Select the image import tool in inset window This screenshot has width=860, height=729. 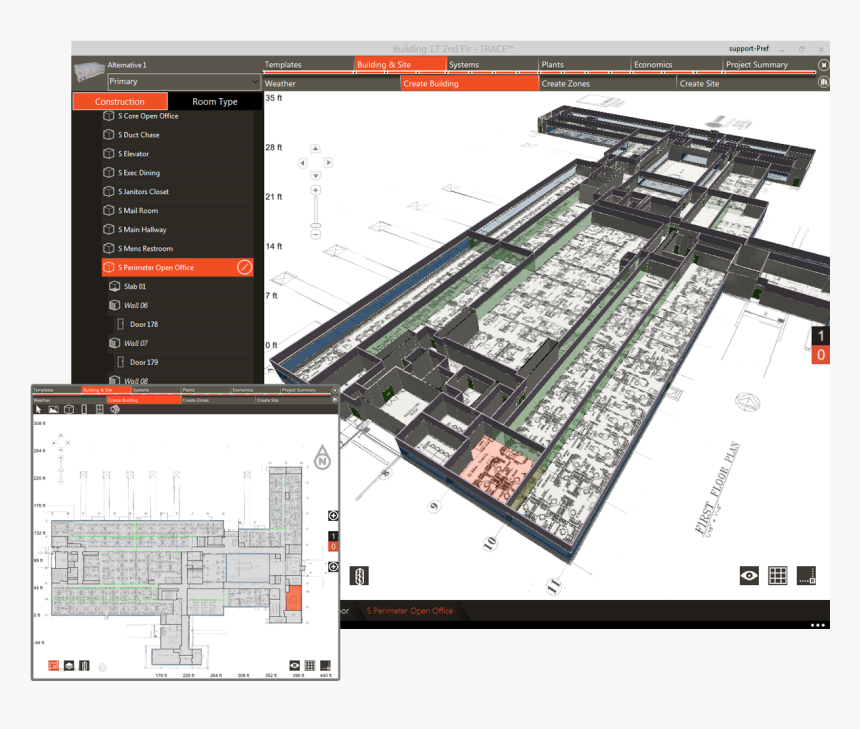tap(54, 409)
